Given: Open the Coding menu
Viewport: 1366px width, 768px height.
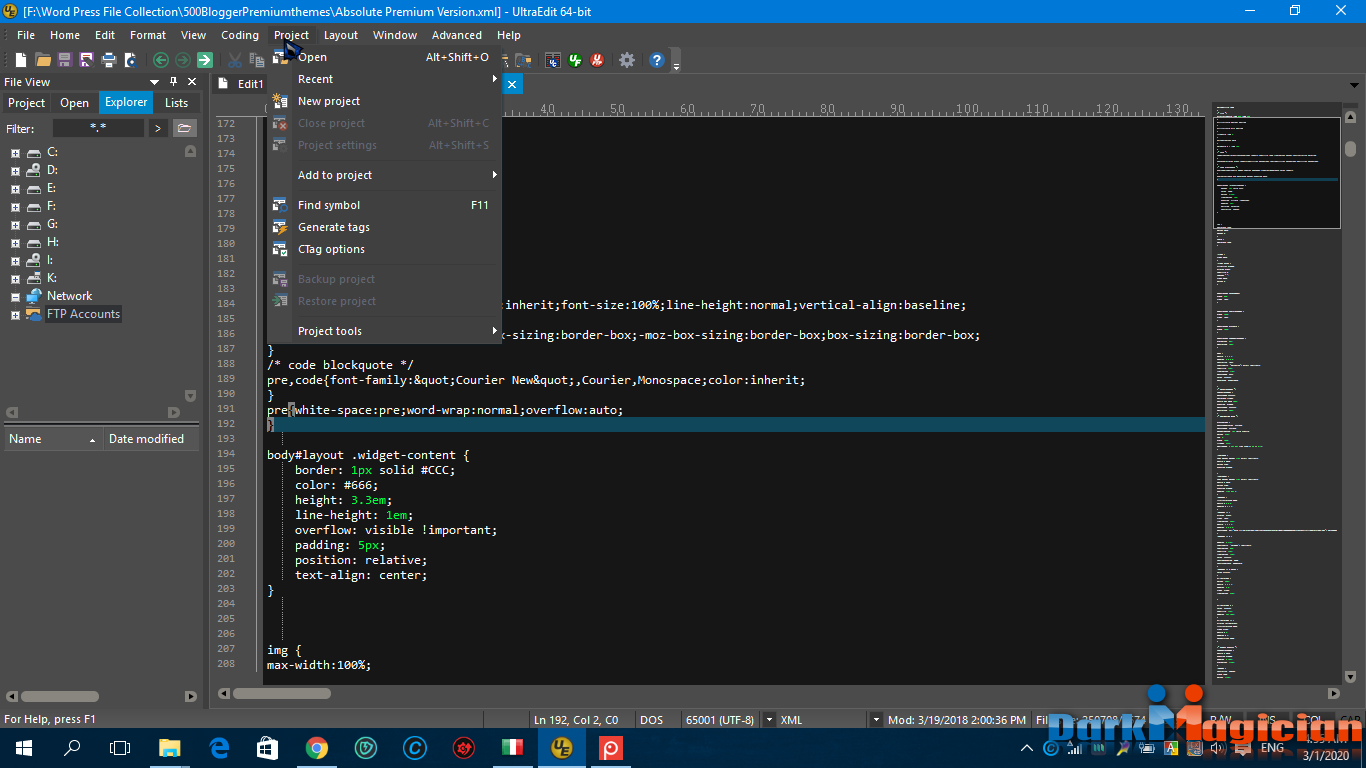Looking at the screenshot, I should click(240, 35).
